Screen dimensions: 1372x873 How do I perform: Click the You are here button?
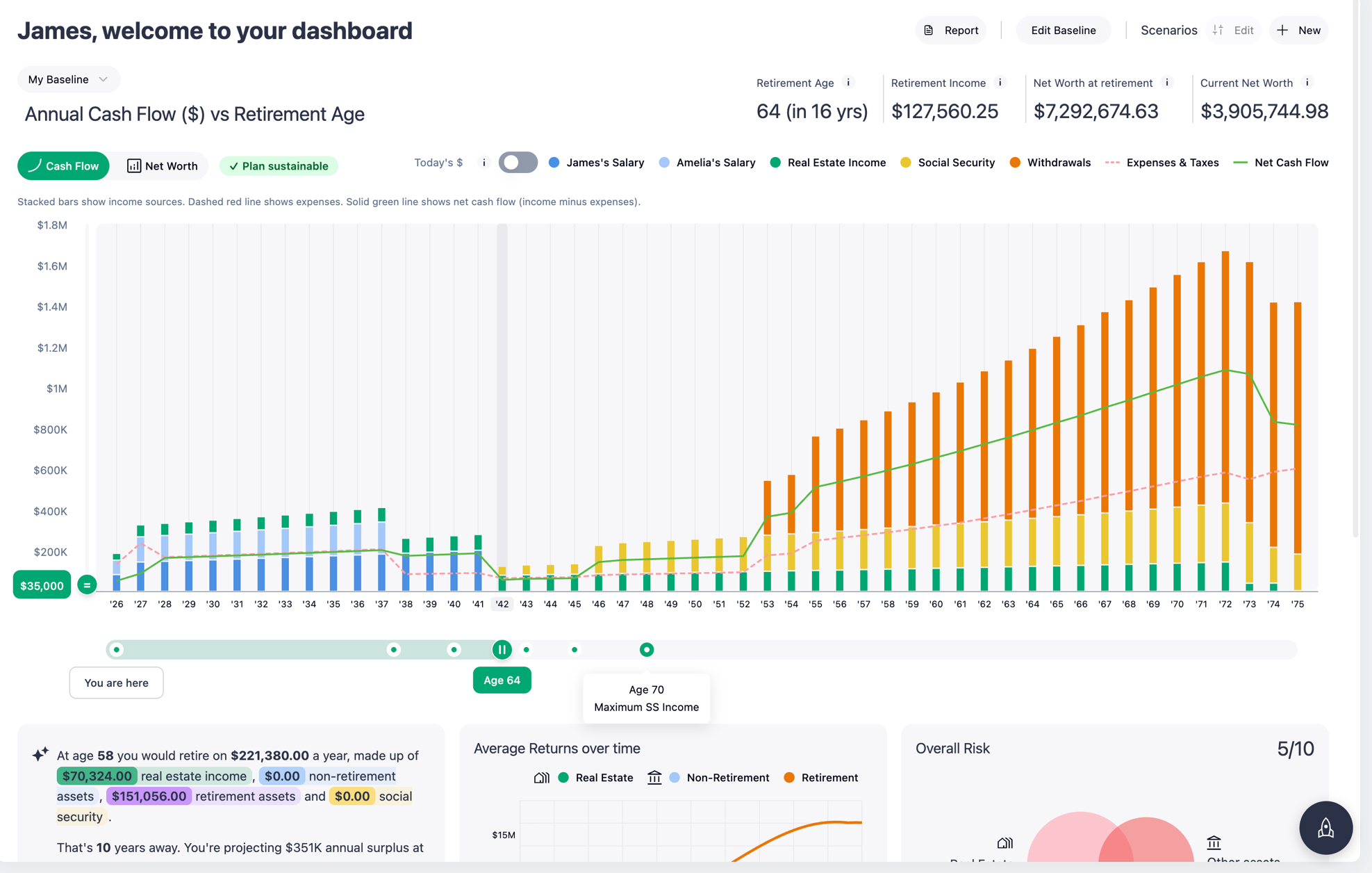[117, 683]
